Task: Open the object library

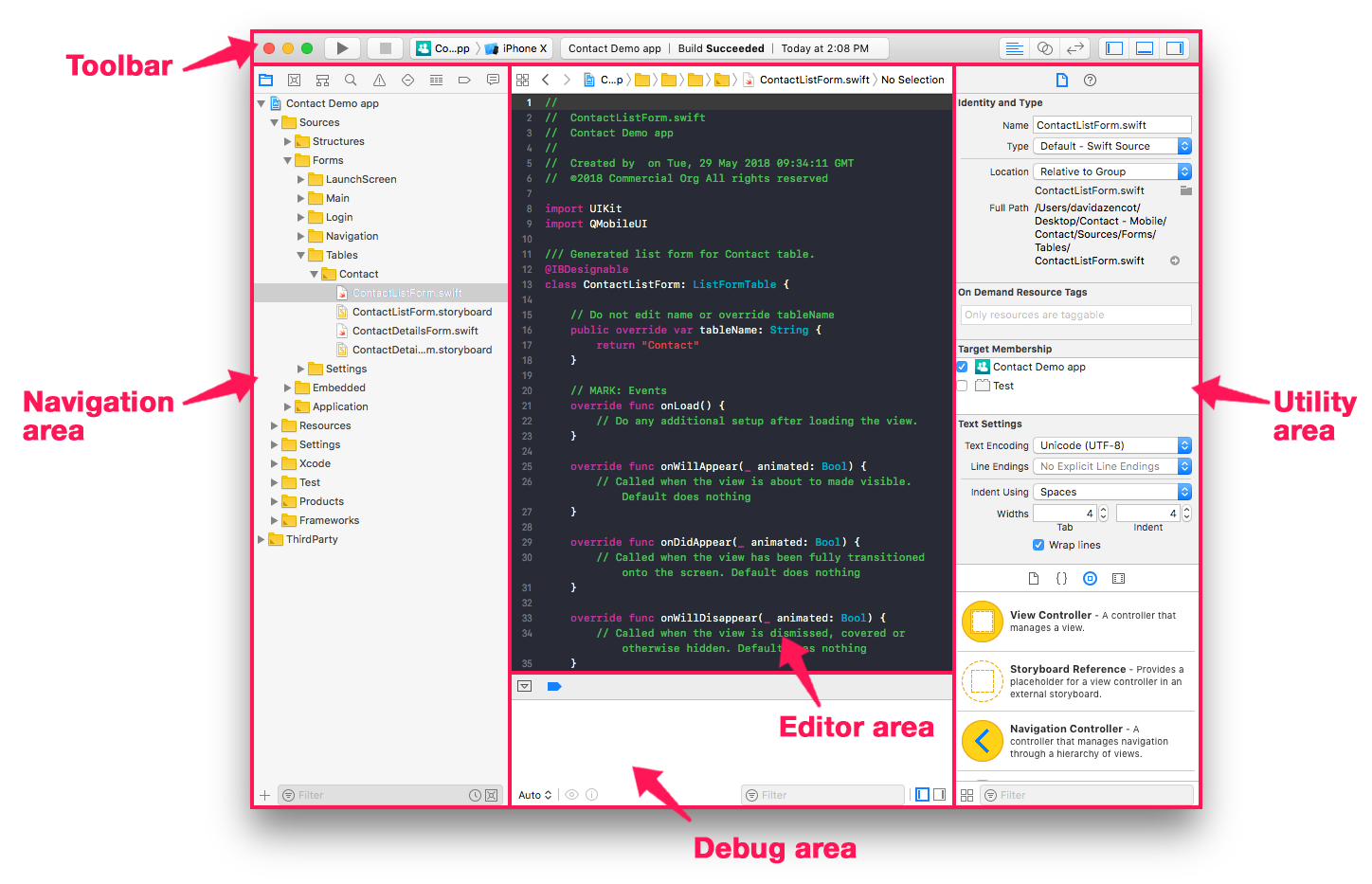Action: [1090, 578]
